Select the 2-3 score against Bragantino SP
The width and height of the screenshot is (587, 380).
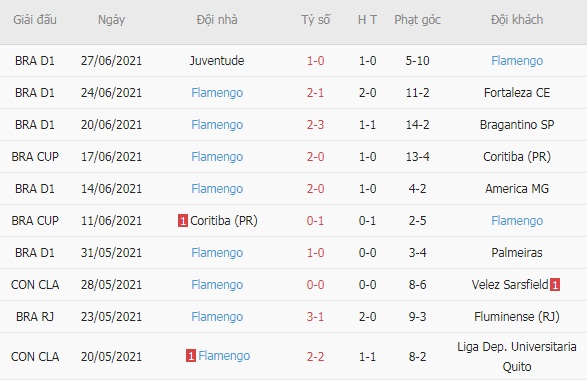coord(315,125)
